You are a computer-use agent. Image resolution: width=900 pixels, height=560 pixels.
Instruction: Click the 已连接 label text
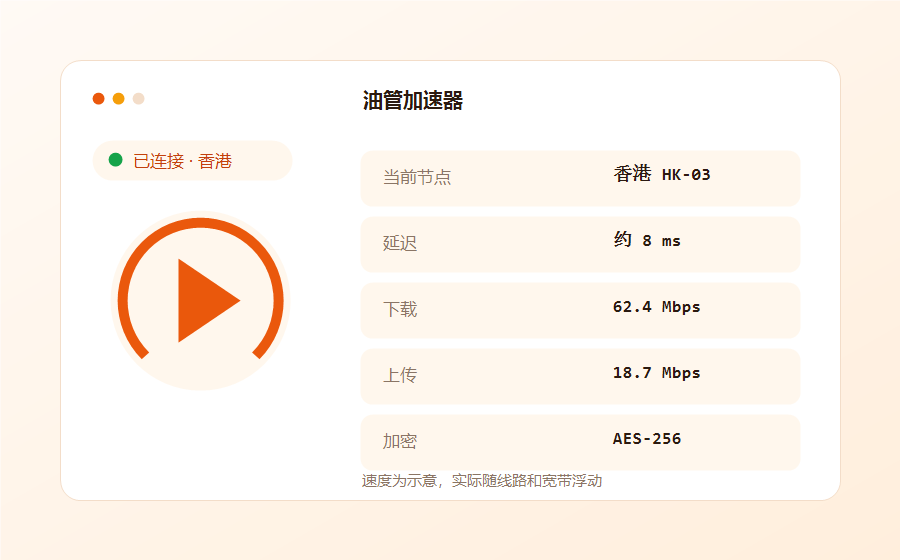pyautogui.click(x=158, y=161)
